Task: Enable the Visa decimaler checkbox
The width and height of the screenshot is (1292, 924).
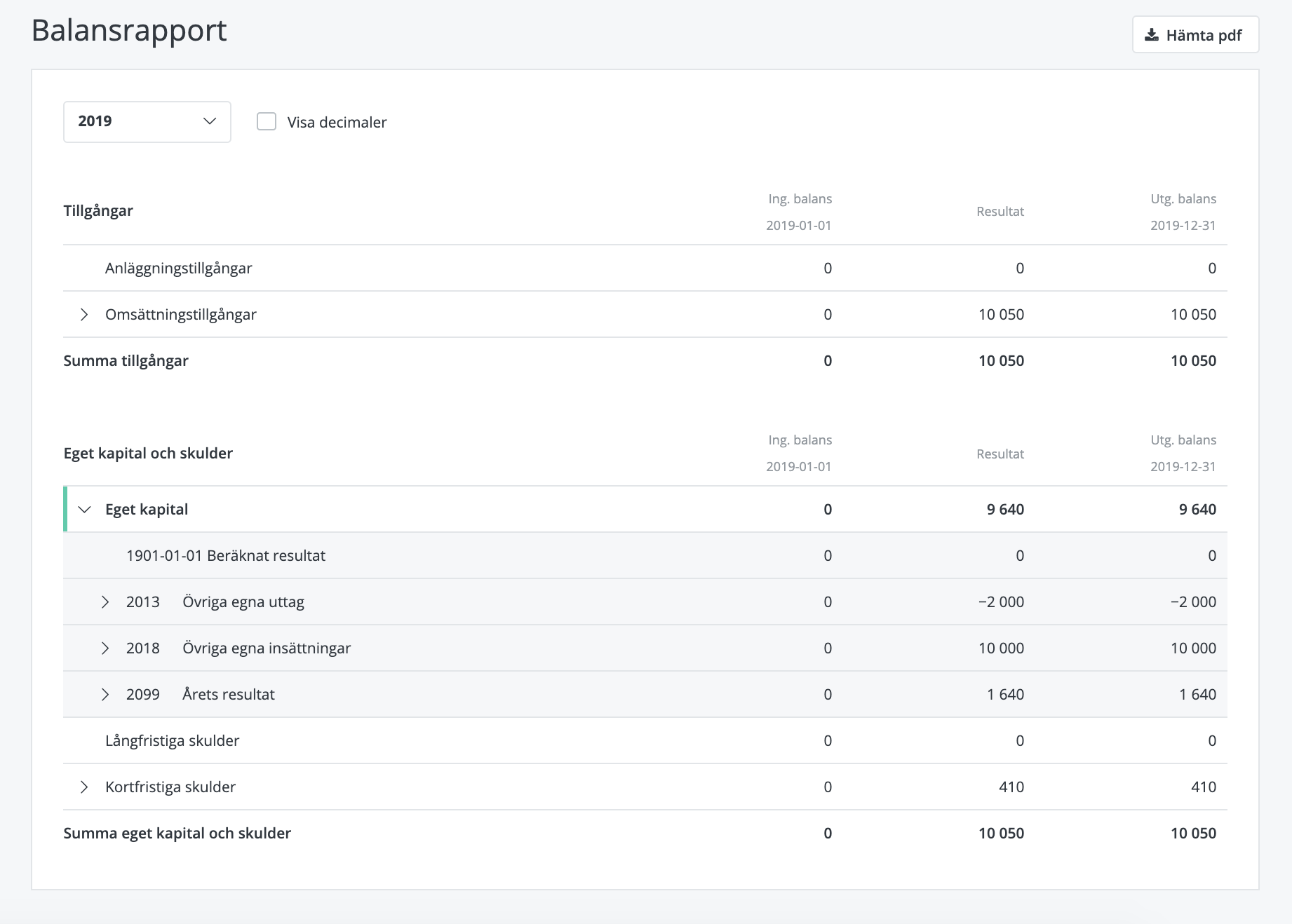Action: (x=267, y=121)
